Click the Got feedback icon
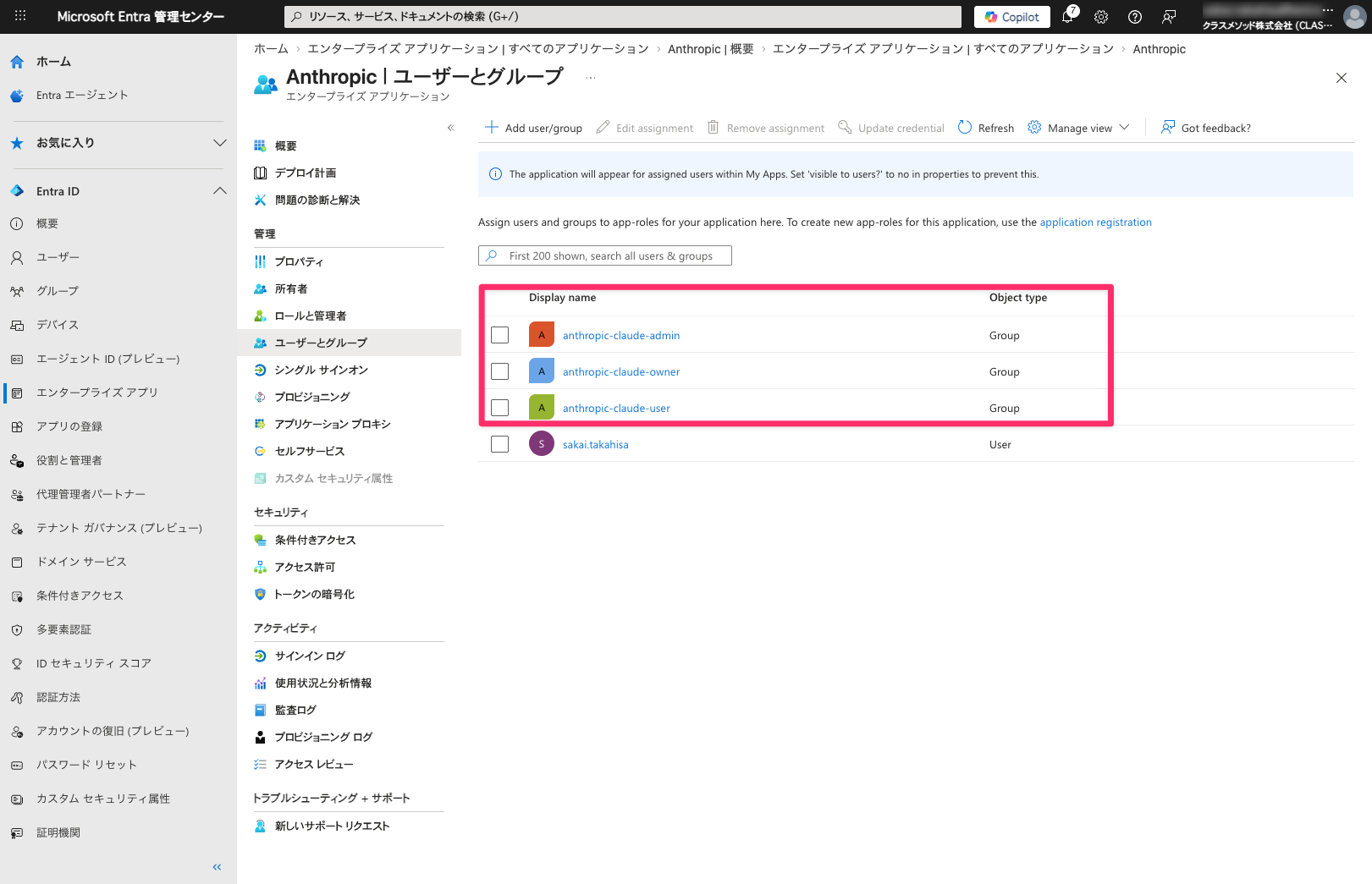Screen dimensions: 1372x884 pyautogui.click(x=1168, y=128)
